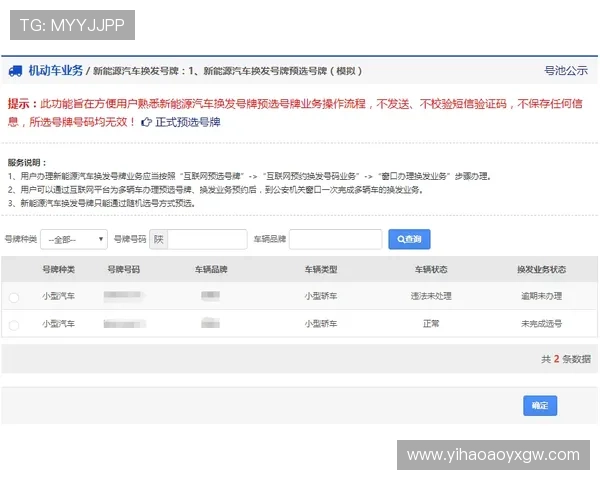This screenshot has width=600, height=480.
Task: Focus the 车辆品牌 input field
Action: (x=335, y=240)
